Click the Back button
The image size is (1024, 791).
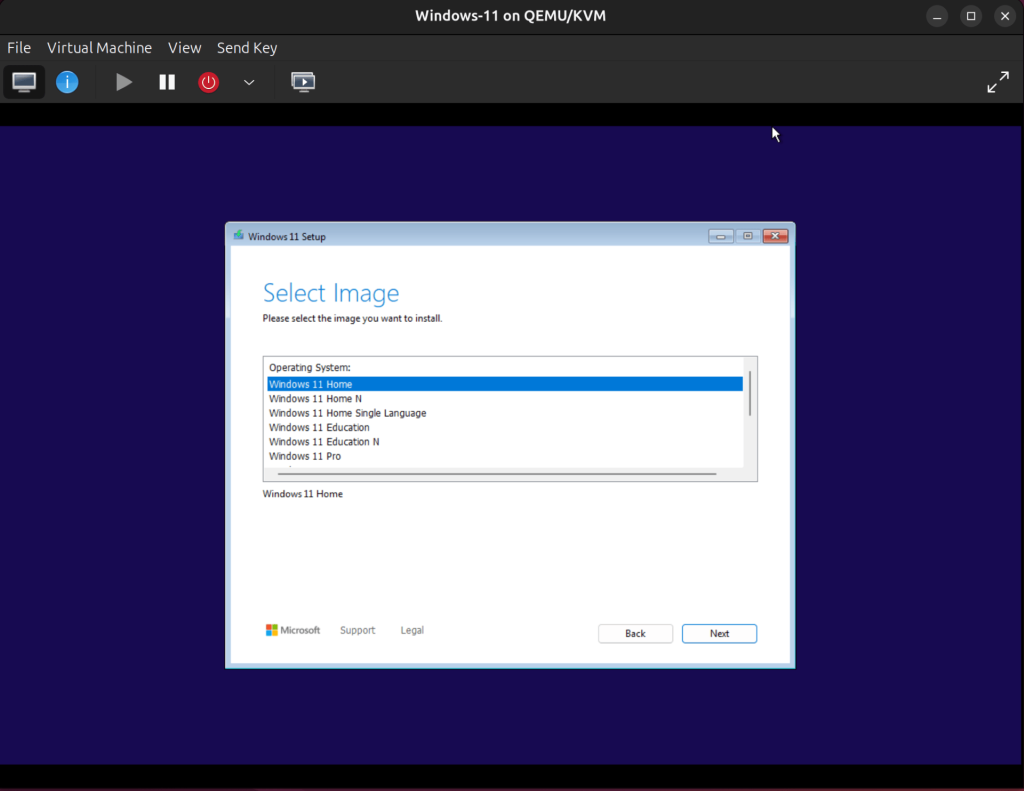[x=635, y=633]
